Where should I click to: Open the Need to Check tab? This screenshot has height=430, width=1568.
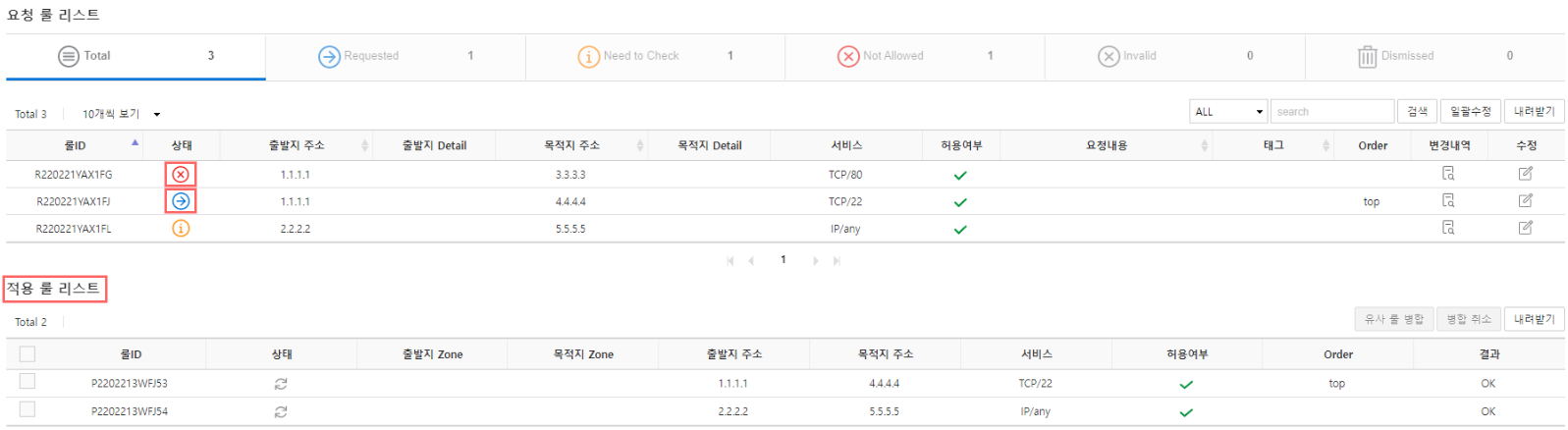tap(655, 57)
